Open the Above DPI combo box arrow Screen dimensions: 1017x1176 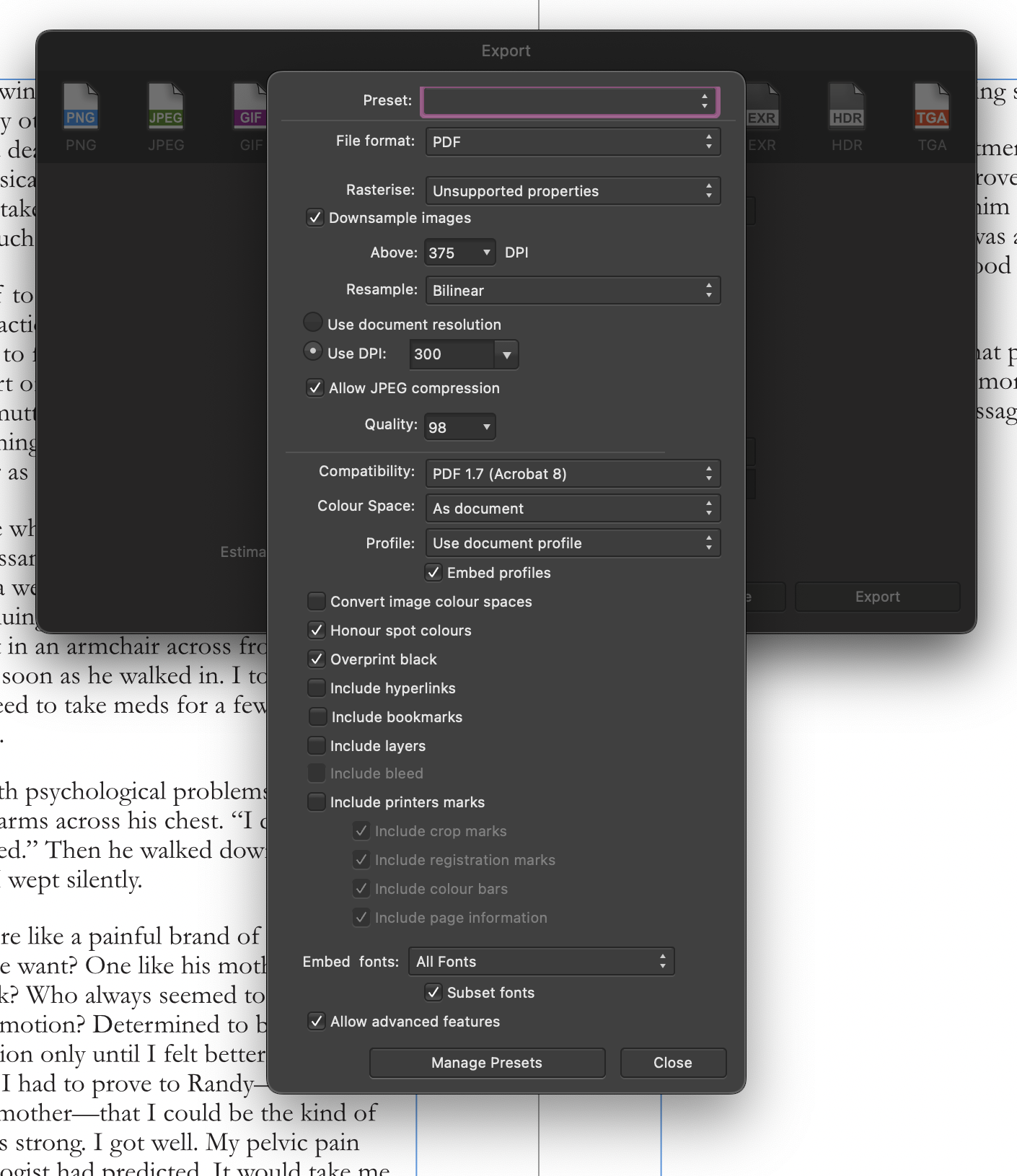click(x=487, y=253)
